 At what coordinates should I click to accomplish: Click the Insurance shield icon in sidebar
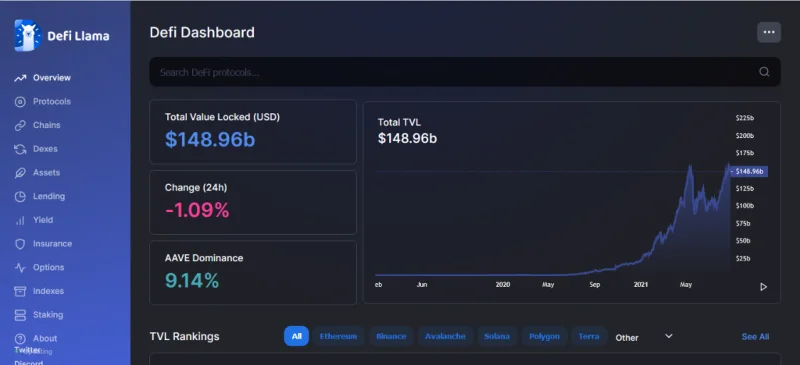point(20,244)
